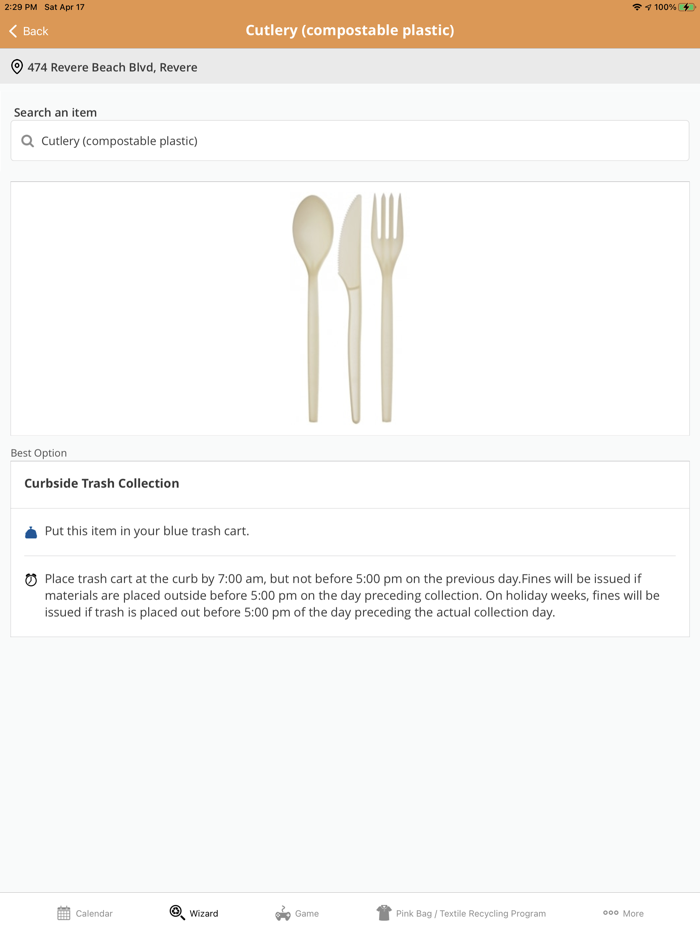
Task: Tap the Game controller icon
Action: tap(283, 913)
